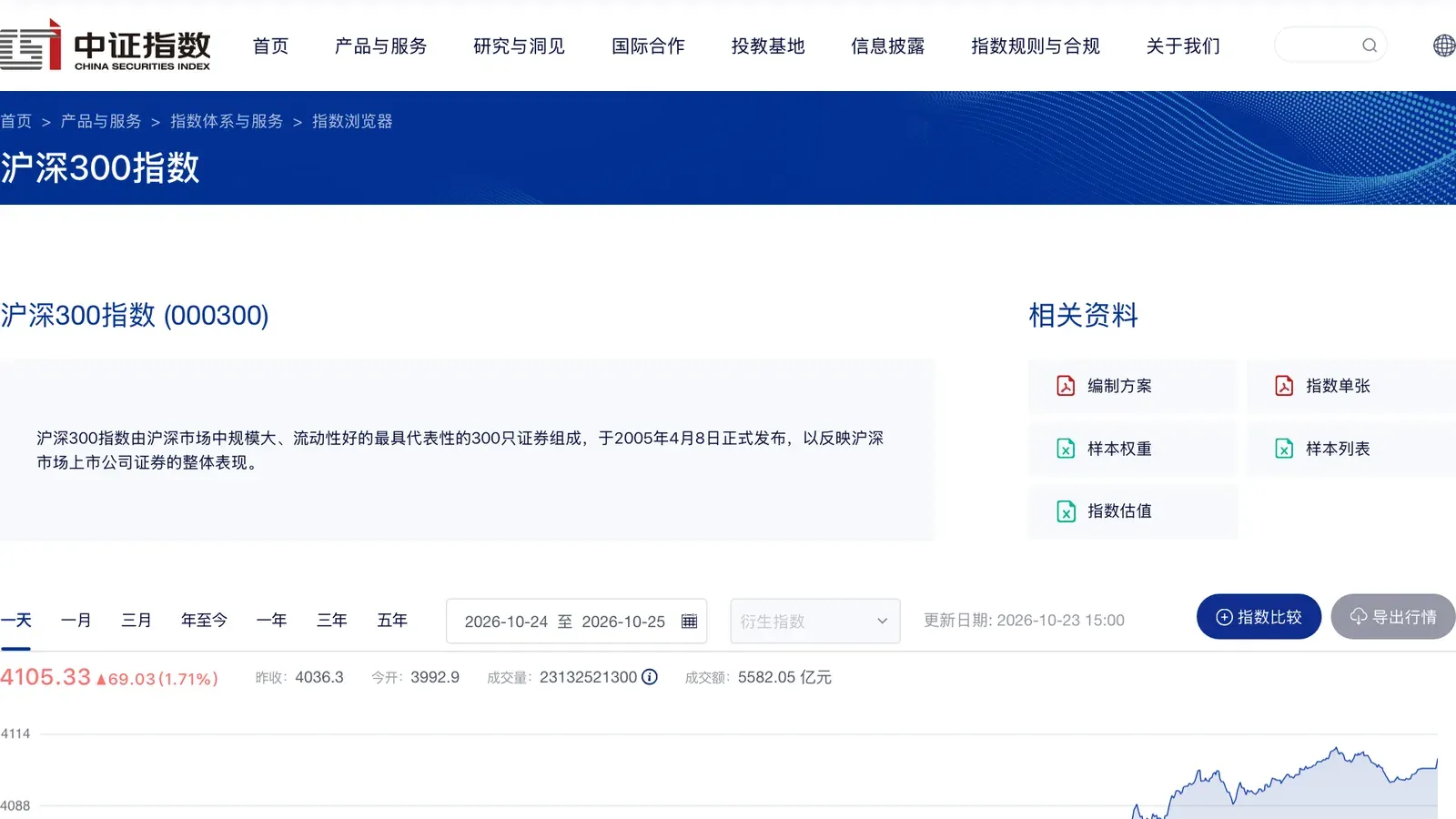Image resolution: width=1456 pixels, height=819 pixels.
Task: Open 指数体系与服务 breadcrumb link
Action: [227, 121]
